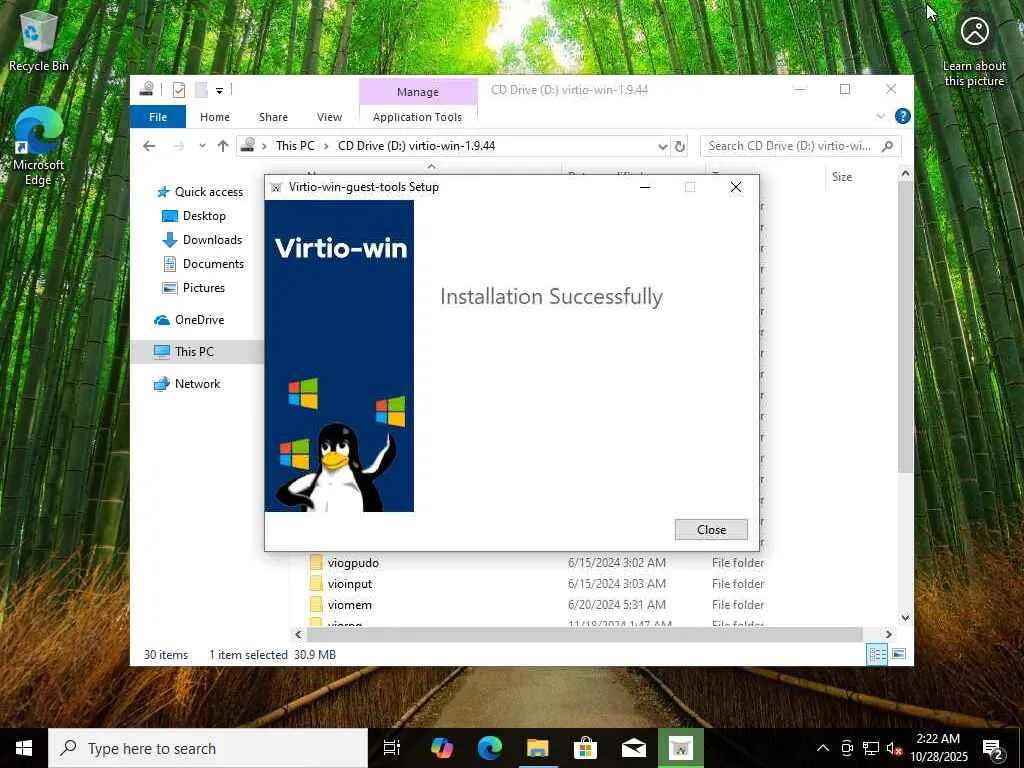1024x768 pixels.
Task: Click the Explorer help question-mark icon
Action: [903, 116]
